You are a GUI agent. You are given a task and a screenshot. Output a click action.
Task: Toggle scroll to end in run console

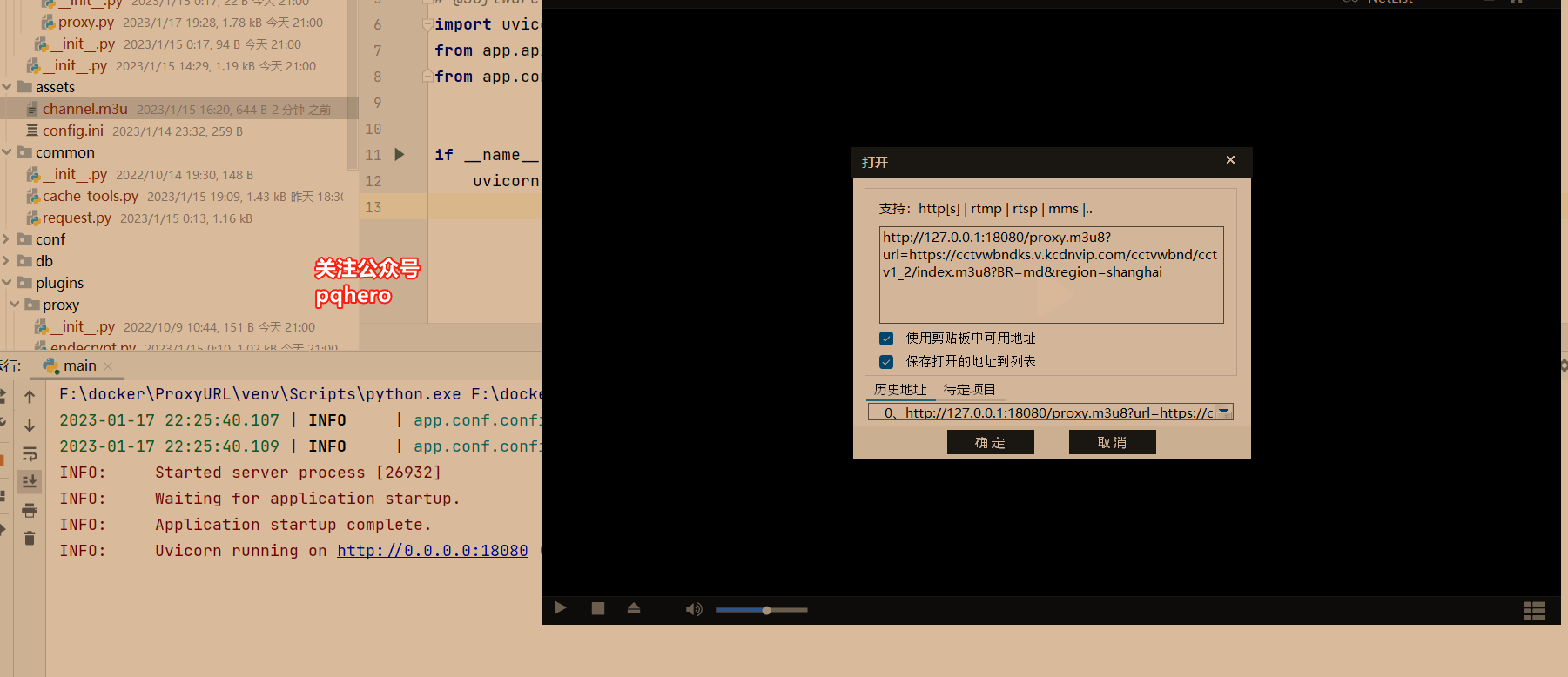[30, 481]
